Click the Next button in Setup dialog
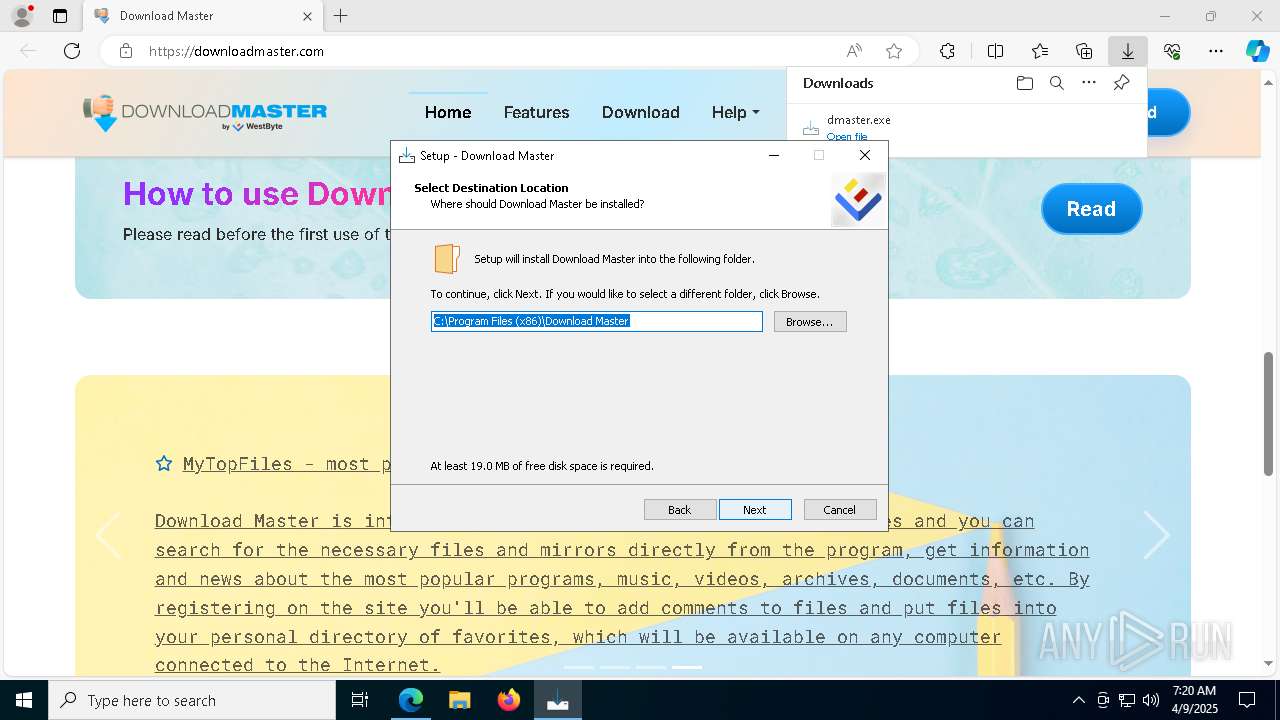This screenshot has width=1280, height=720. click(755, 510)
